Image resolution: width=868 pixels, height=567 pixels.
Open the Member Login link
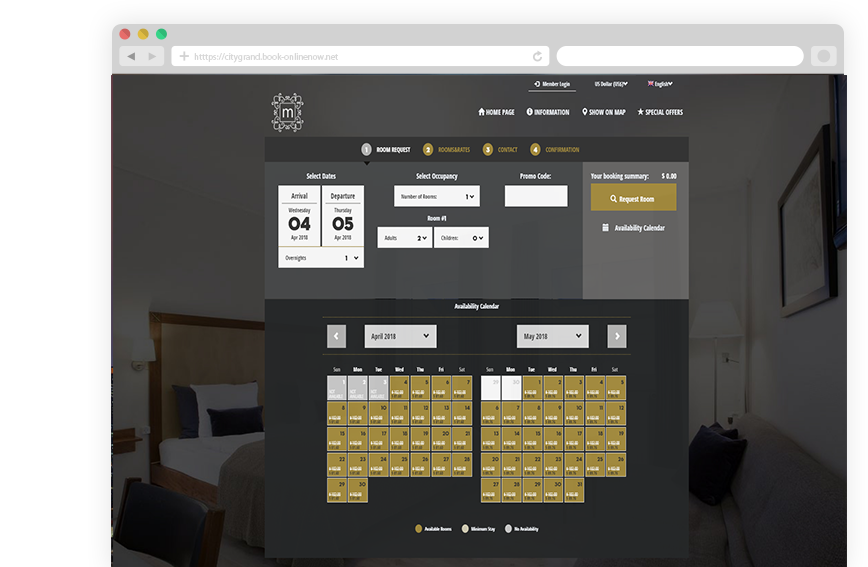[552, 84]
